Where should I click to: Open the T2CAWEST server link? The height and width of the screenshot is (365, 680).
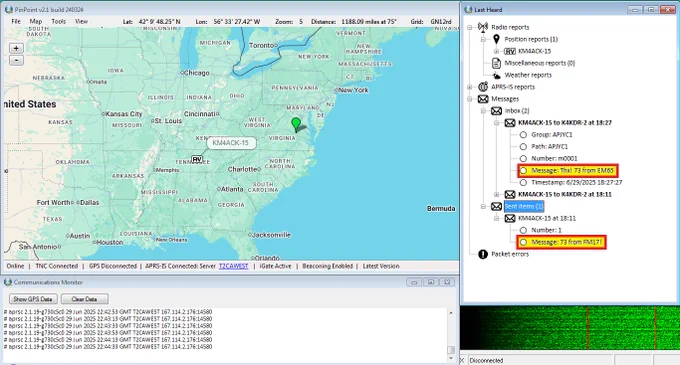coord(233,266)
